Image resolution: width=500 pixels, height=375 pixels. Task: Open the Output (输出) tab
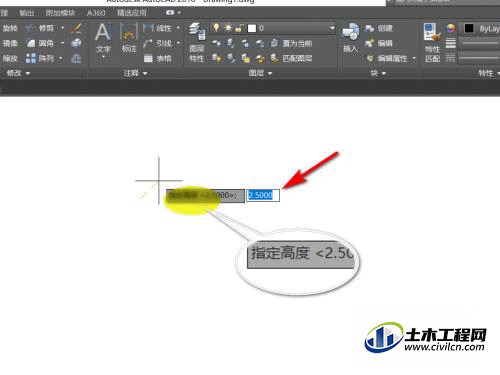click(x=26, y=13)
